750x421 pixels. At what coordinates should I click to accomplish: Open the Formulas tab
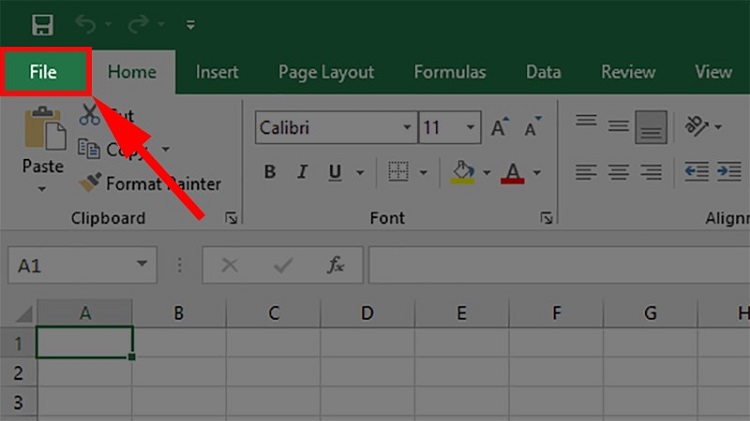coord(450,72)
